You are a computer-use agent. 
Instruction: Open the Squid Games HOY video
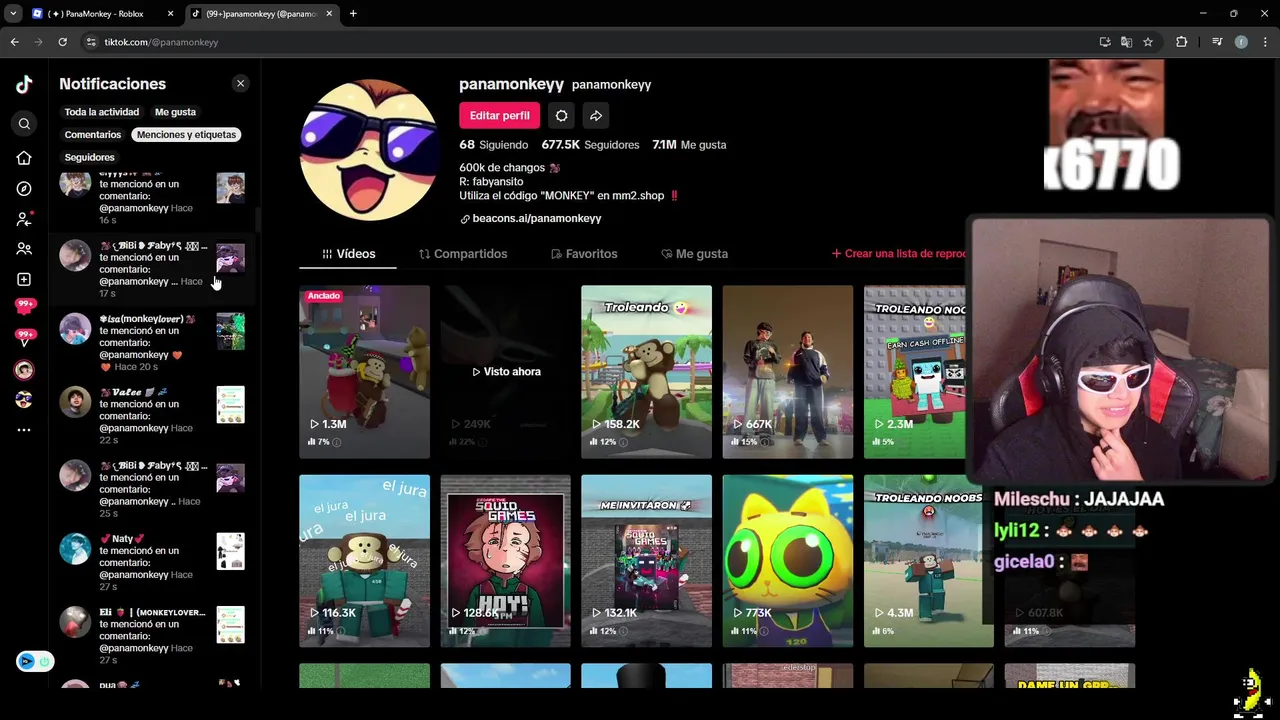pyautogui.click(x=505, y=561)
